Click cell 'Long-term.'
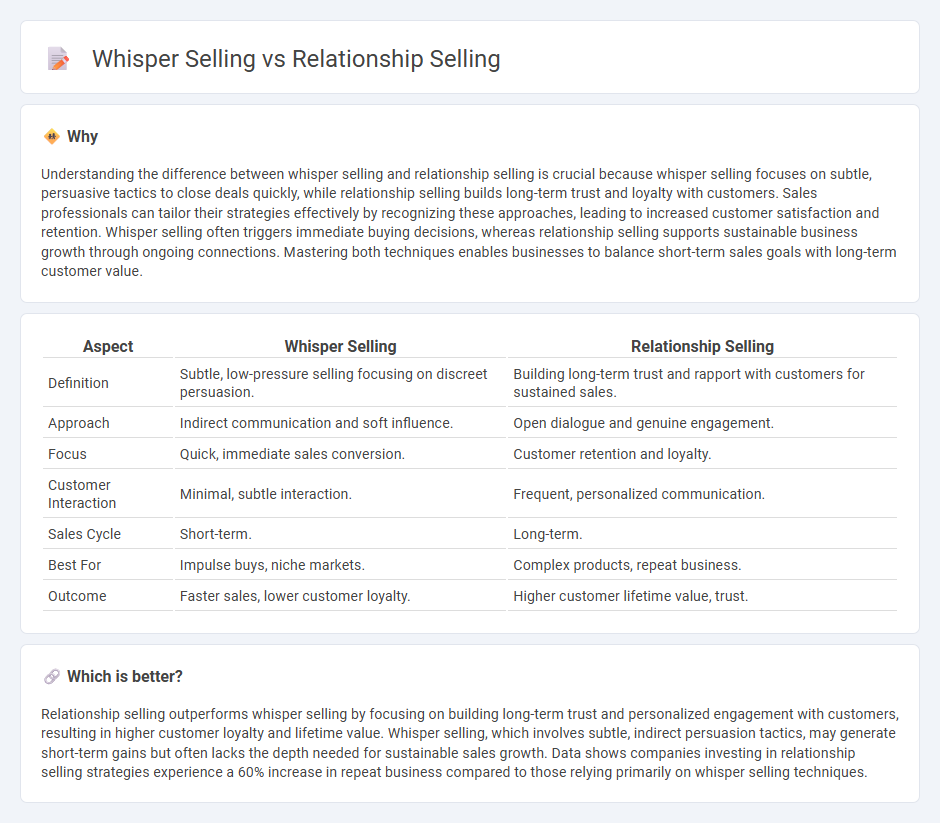The height and width of the screenshot is (823, 940). pos(703,534)
